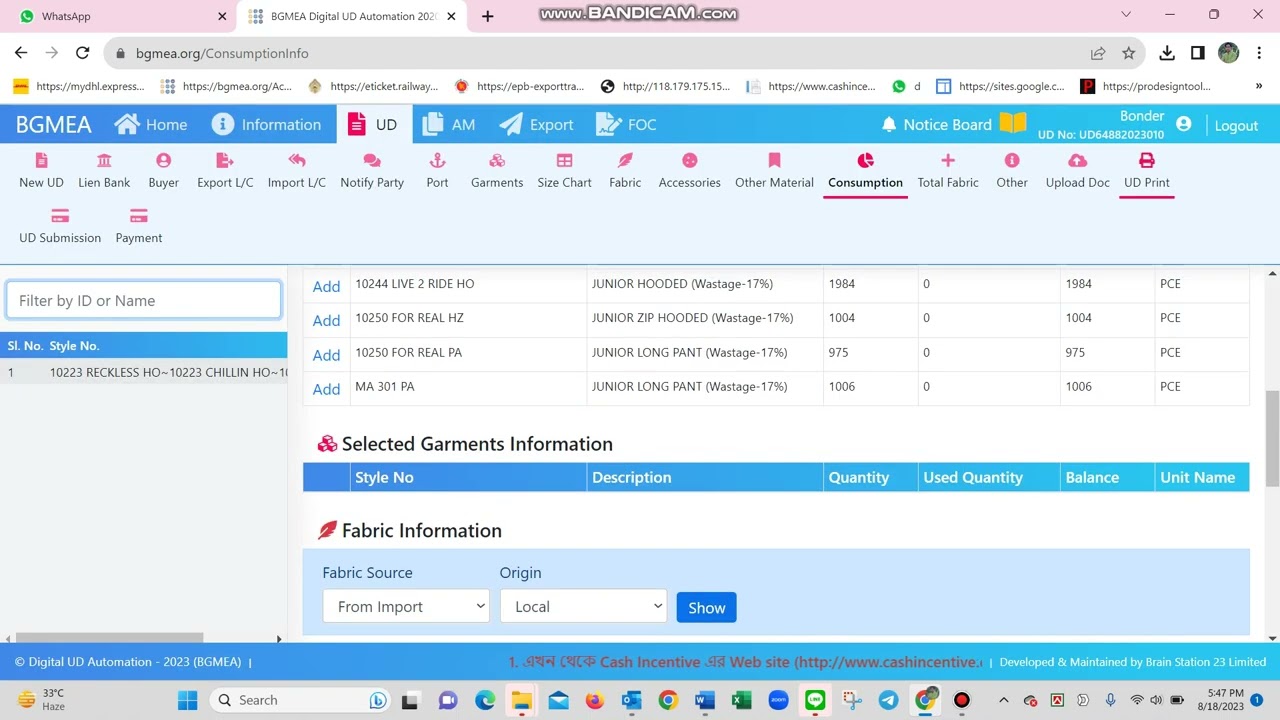Image resolution: width=1280 pixels, height=720 pixels.
Task: Show hidden system tray icons
Action: (x=1004, y=700)
